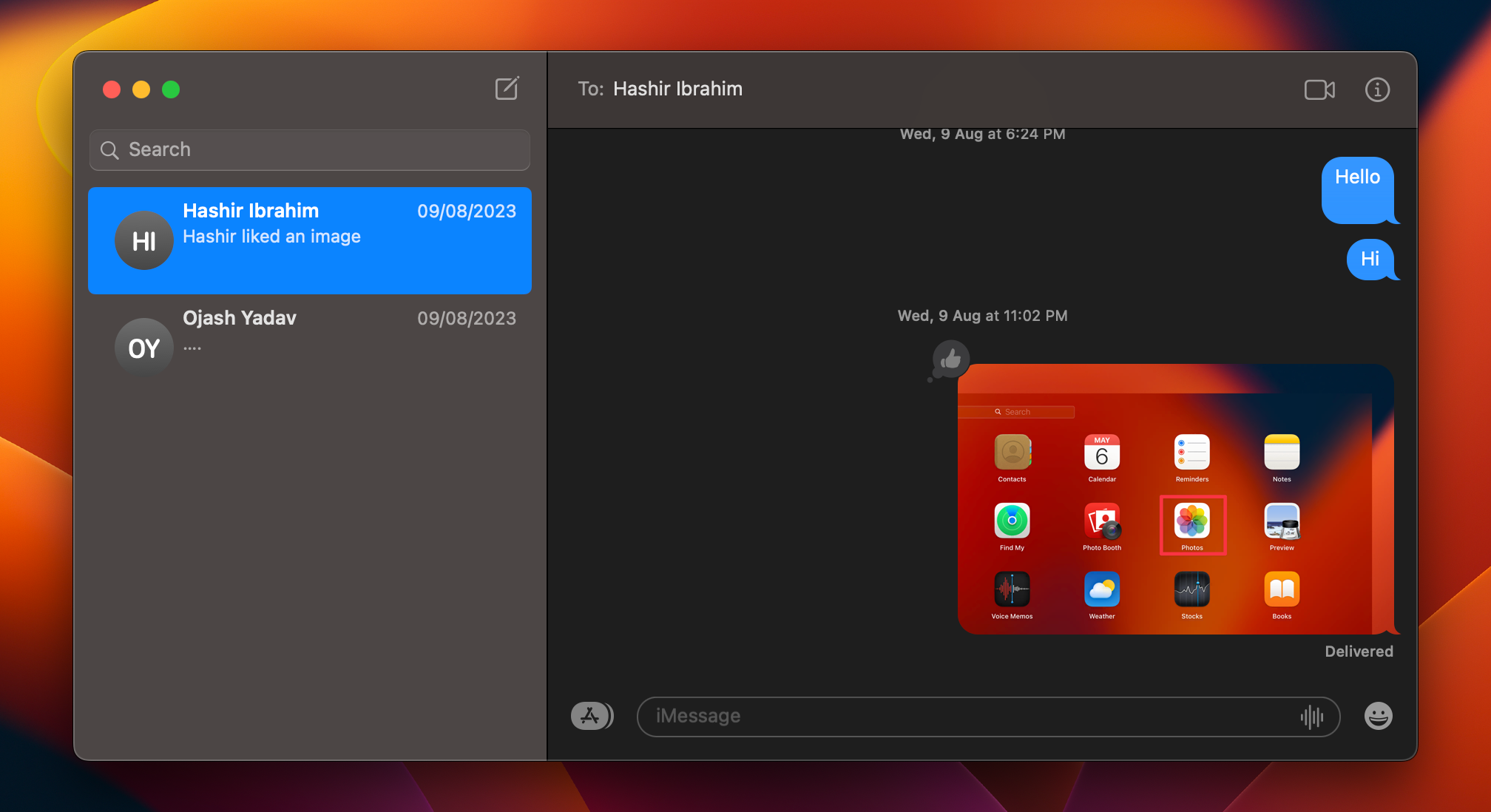Image resolution: width=1491 pixels, height=812 pixels.
Task: Open conversation details with the info icon
Action: [1377, 89]
